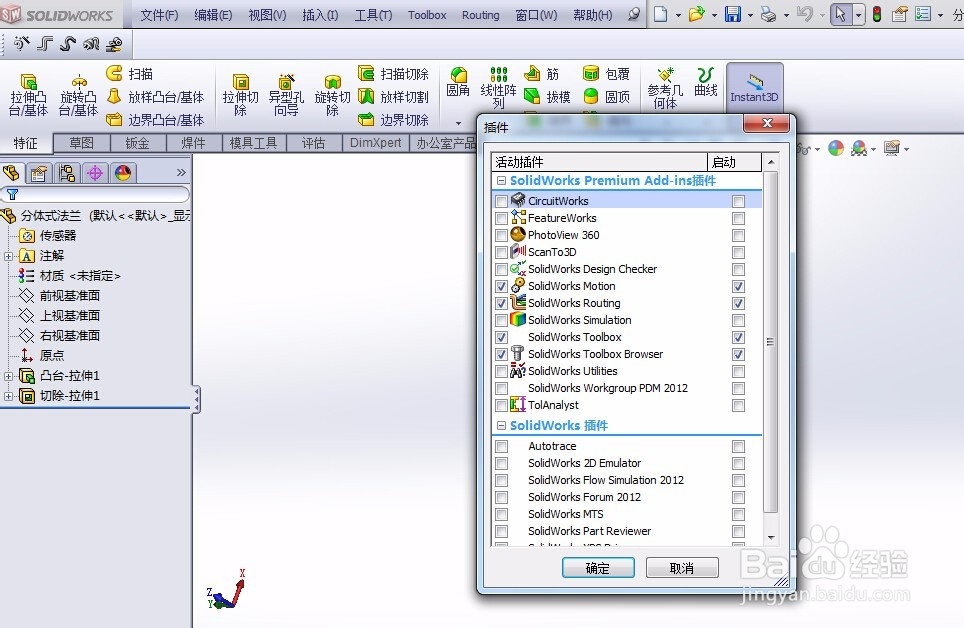The height and width of the screenshot is (628, 964).
Task: Click the feature tree filter field
Action: pos(95,194)
